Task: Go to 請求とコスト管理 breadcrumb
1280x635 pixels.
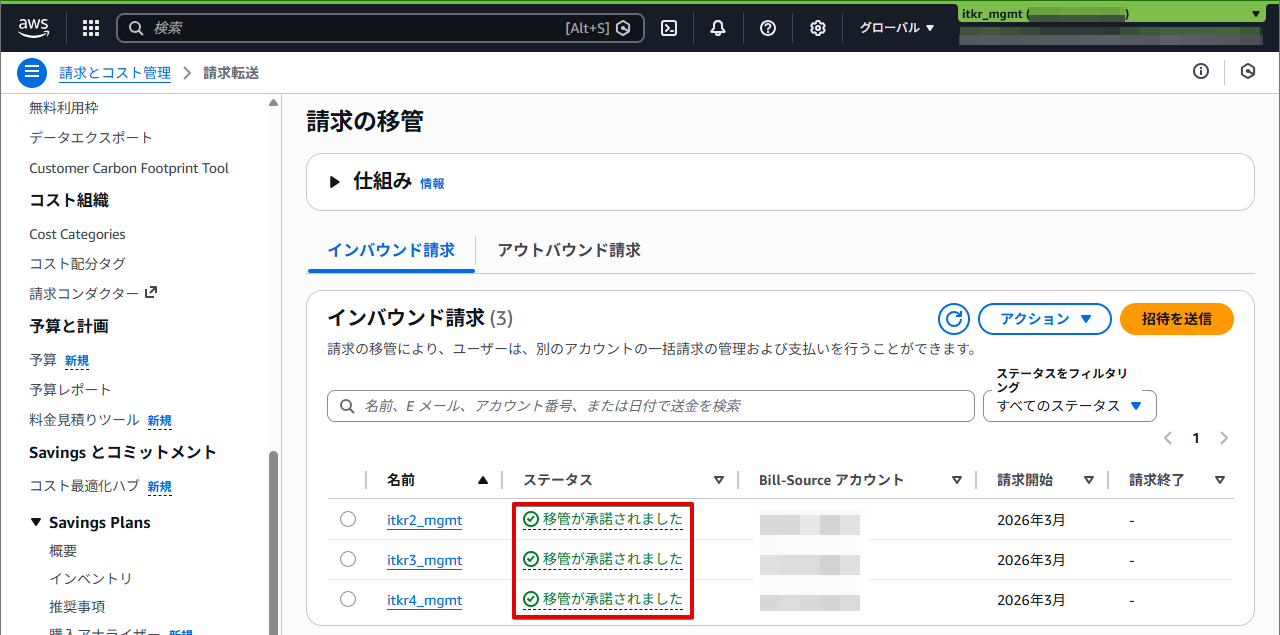Action: [x=115, y=73]
